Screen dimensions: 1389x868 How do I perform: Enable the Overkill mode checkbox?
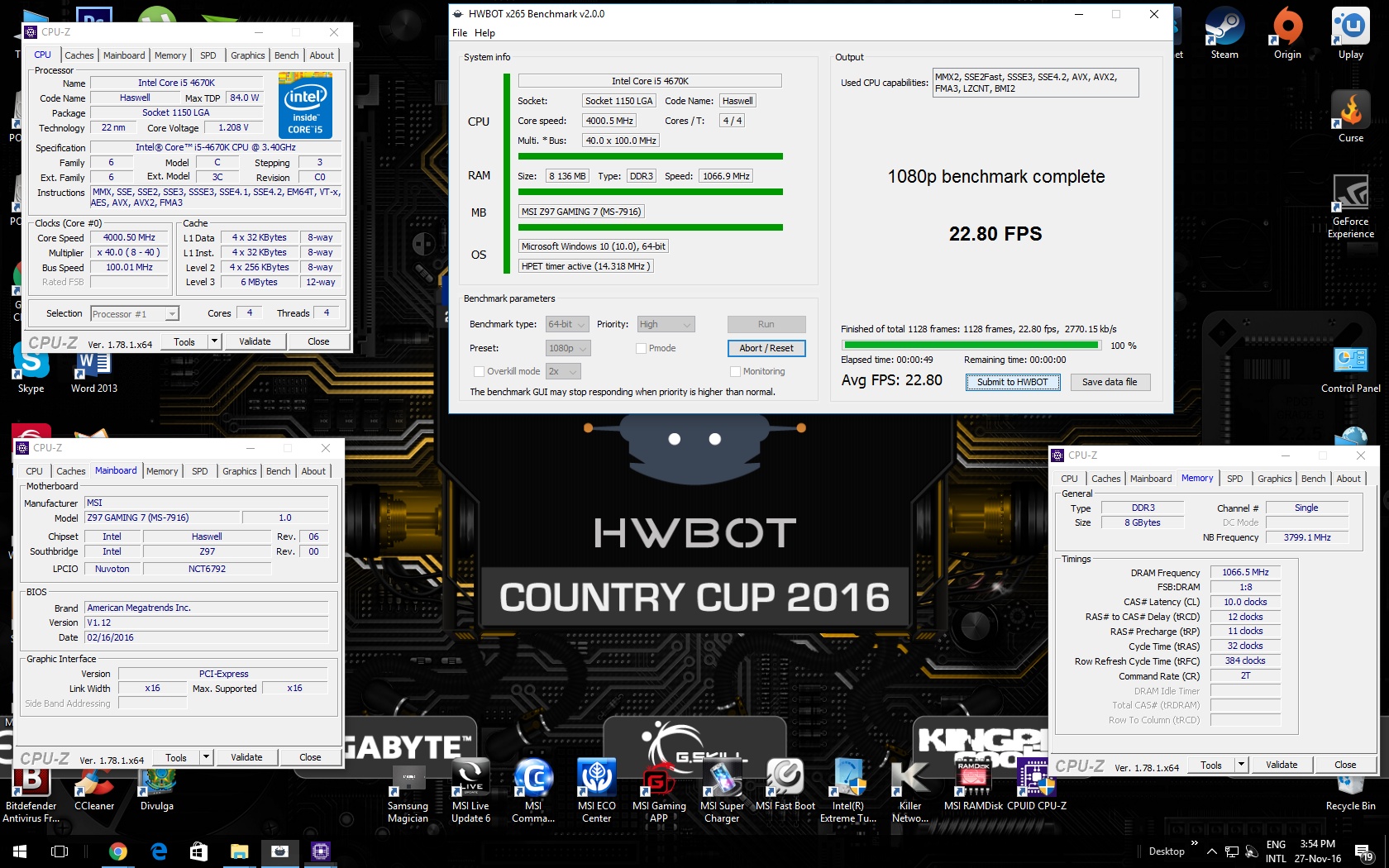point(479,371)
